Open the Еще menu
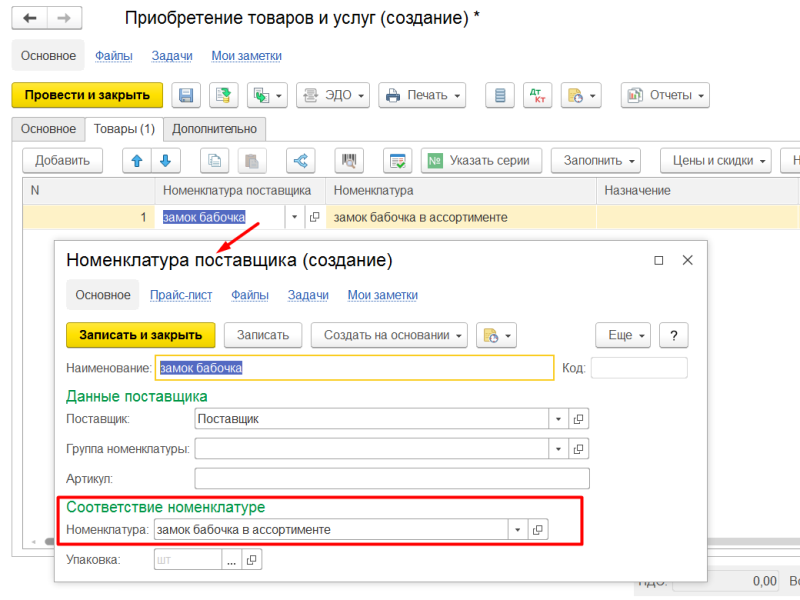The height and width of the screenshot is (600, 800). tap(623, 335)
